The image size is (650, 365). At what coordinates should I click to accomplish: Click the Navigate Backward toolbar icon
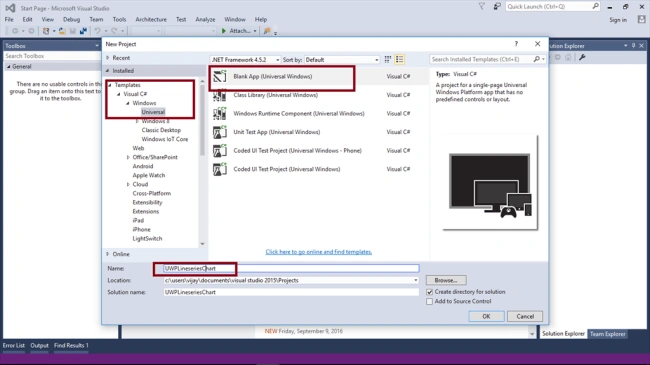click(15, 31)
